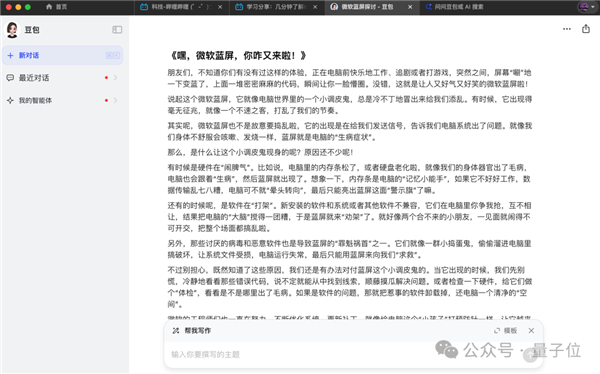Click the send arrow button in input box
This screenshot has height=374, width=600.
(x=530, y=355)
